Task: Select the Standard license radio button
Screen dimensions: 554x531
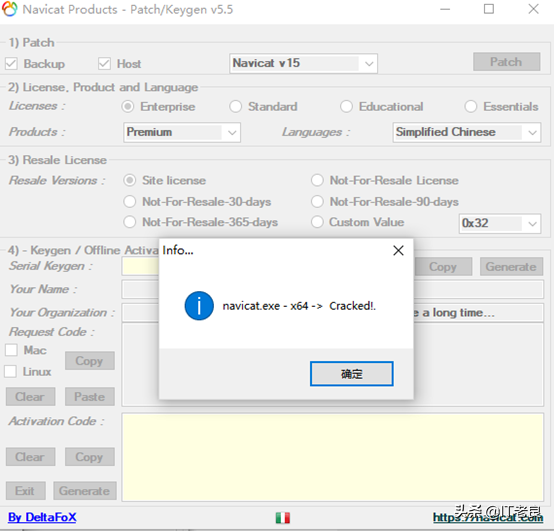Action: pos(236,106)
